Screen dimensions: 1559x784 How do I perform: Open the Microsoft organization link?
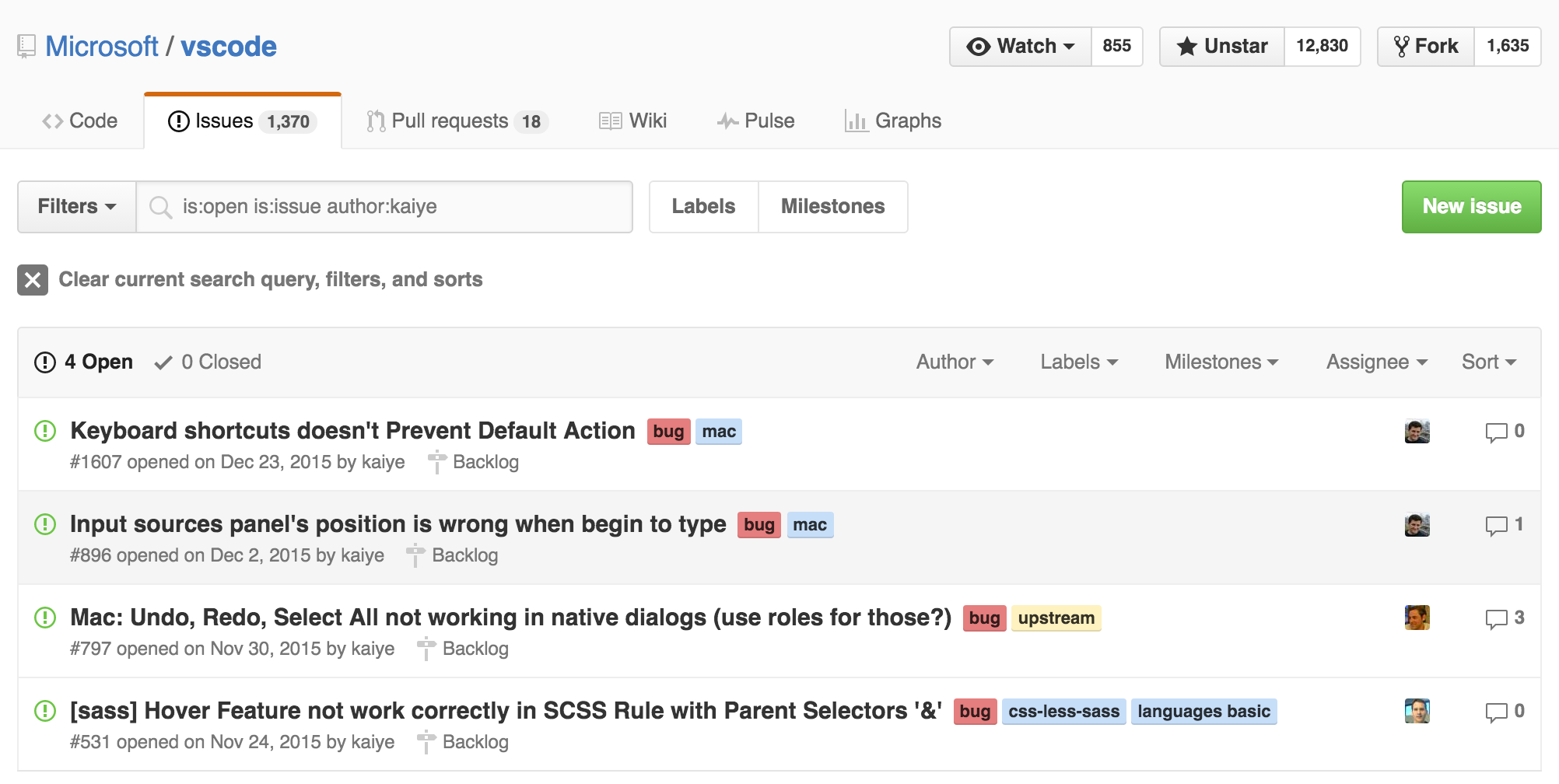point(102,47)
